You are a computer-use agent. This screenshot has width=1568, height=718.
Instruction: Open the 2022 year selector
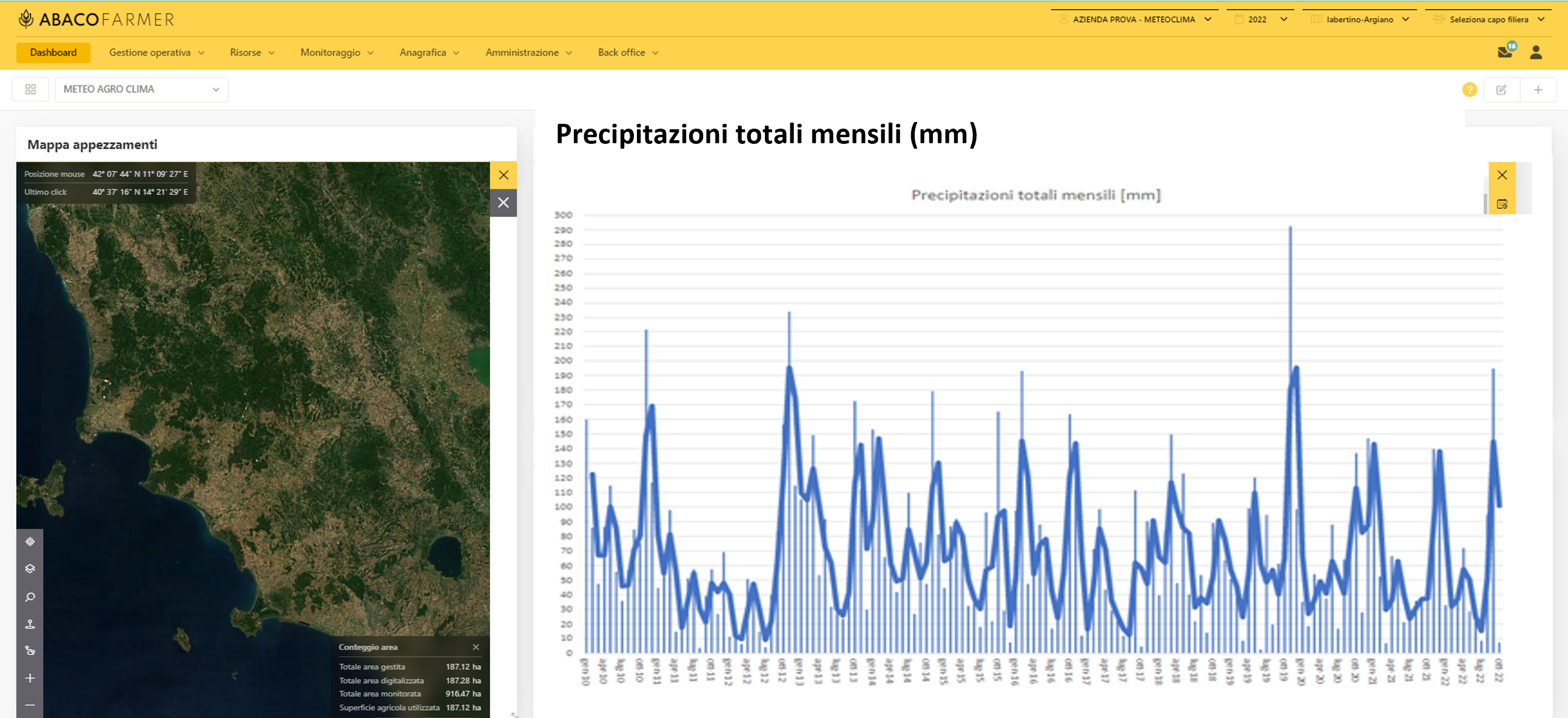[1260, 19]
